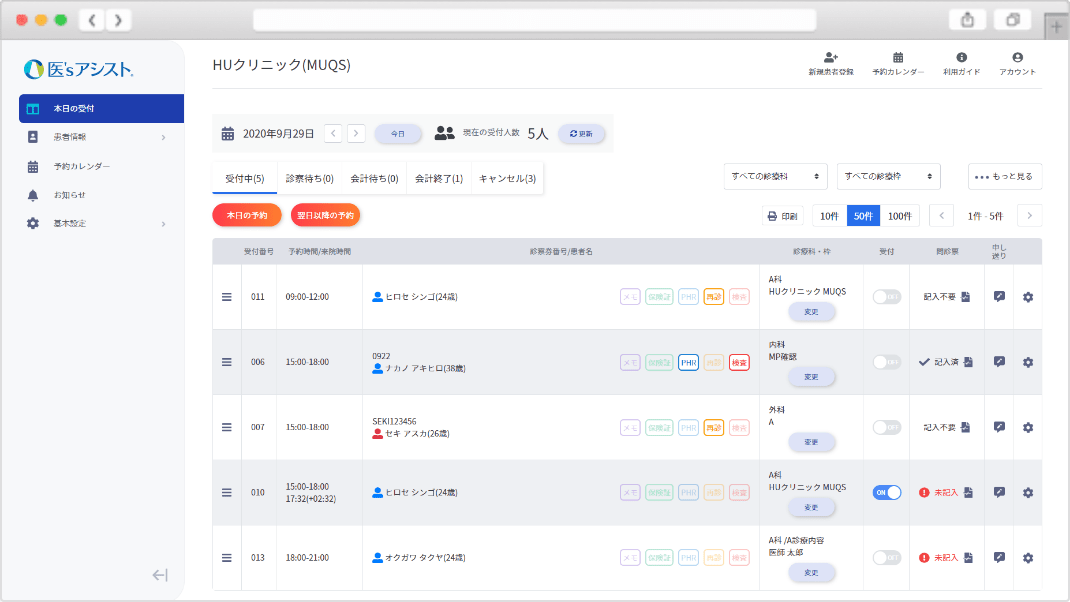Open 新規患者登録 new patient registration icon

point(830,59)
